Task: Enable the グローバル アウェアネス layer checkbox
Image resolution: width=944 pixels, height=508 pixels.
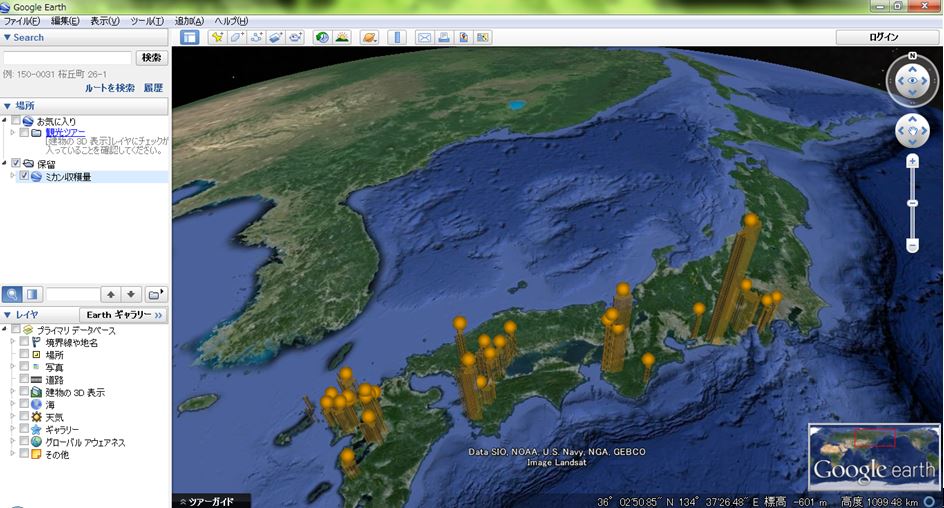Action: 24,441
